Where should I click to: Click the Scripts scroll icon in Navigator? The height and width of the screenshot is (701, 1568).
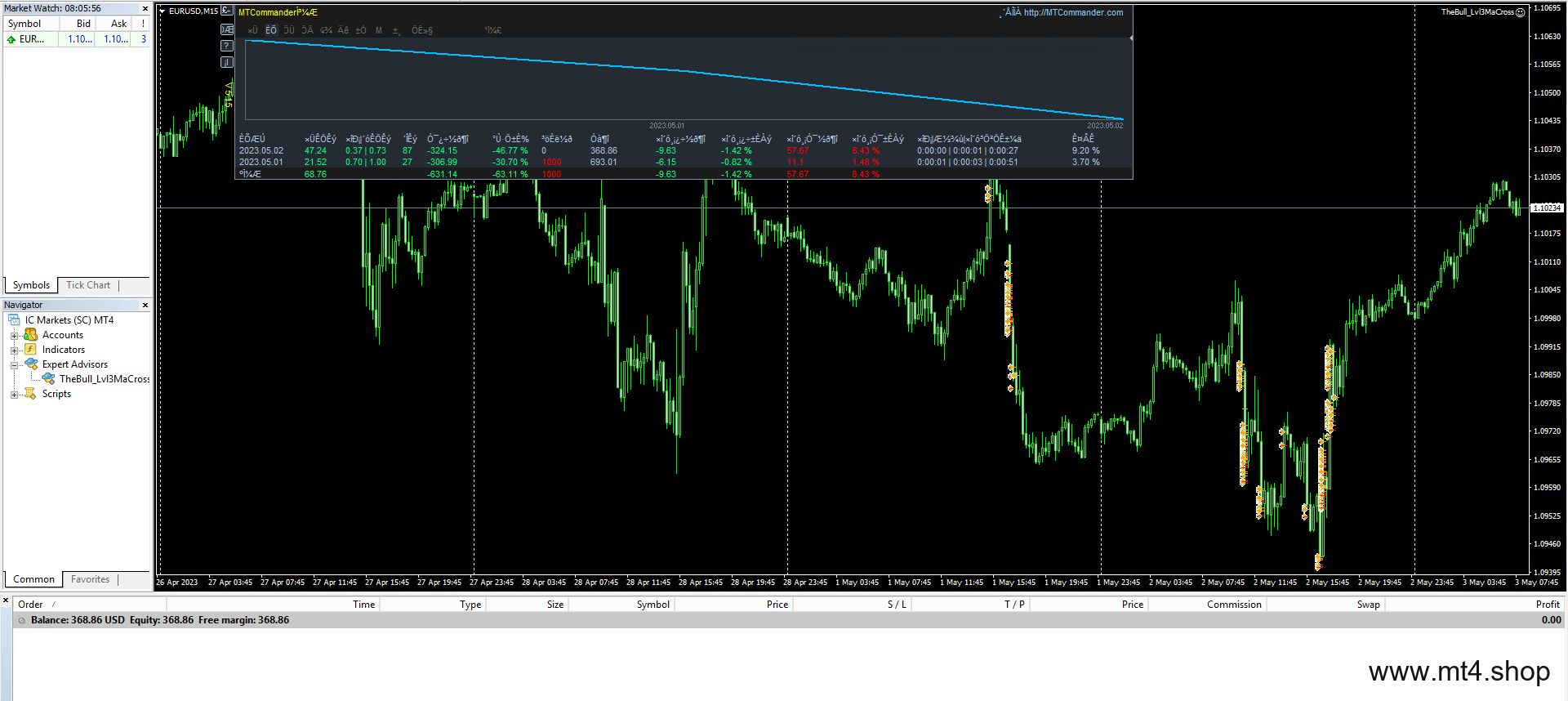(31, 394)
